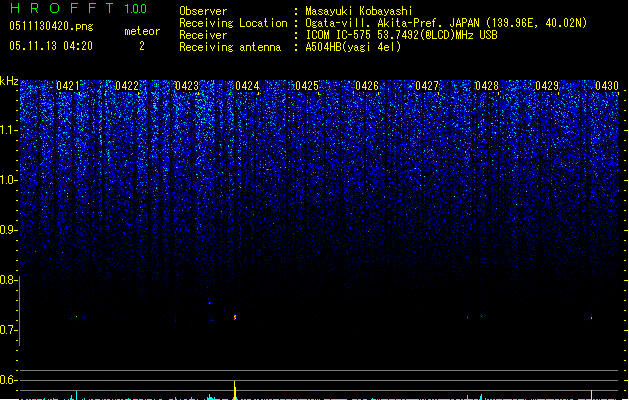
Task: Select the filename 0511130420.png
Action: coord(51,26)
